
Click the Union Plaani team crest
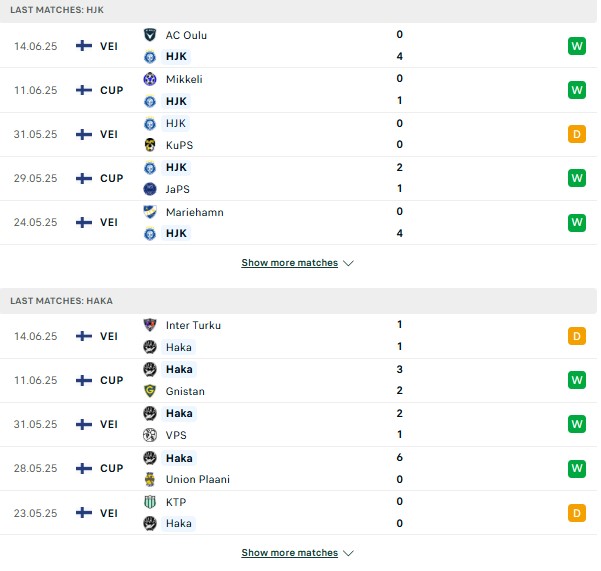150,479
